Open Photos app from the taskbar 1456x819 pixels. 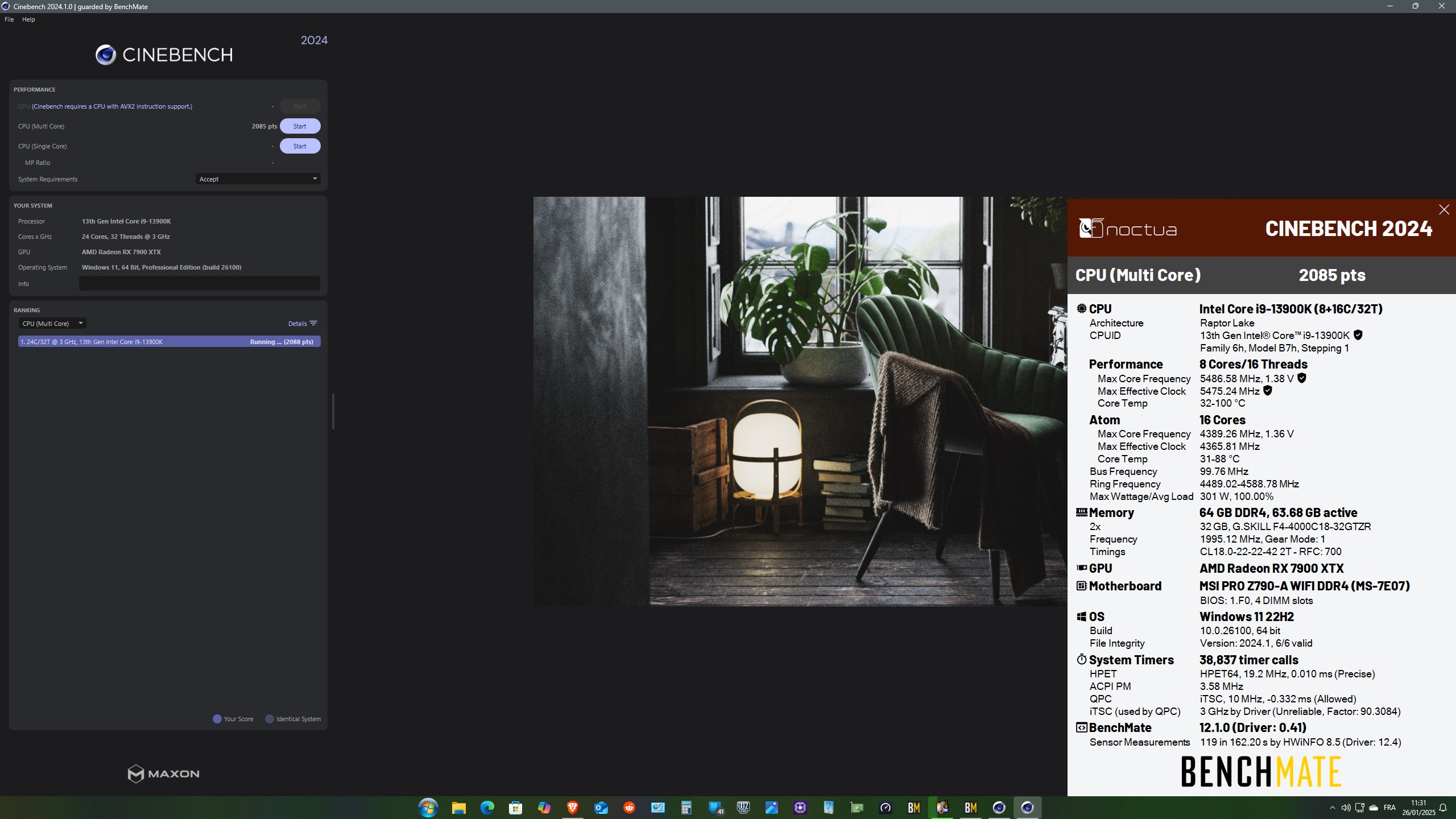tap(771, 808)
